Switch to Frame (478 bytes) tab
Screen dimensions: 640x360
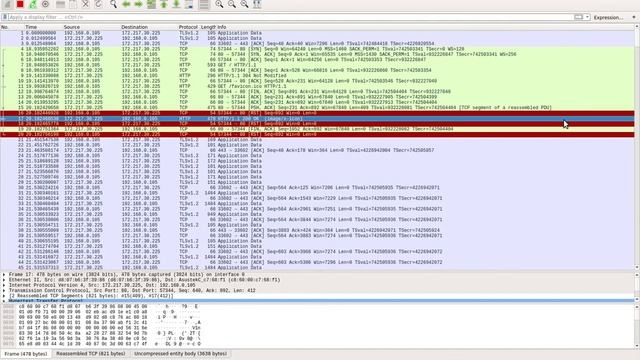point(26,354)
